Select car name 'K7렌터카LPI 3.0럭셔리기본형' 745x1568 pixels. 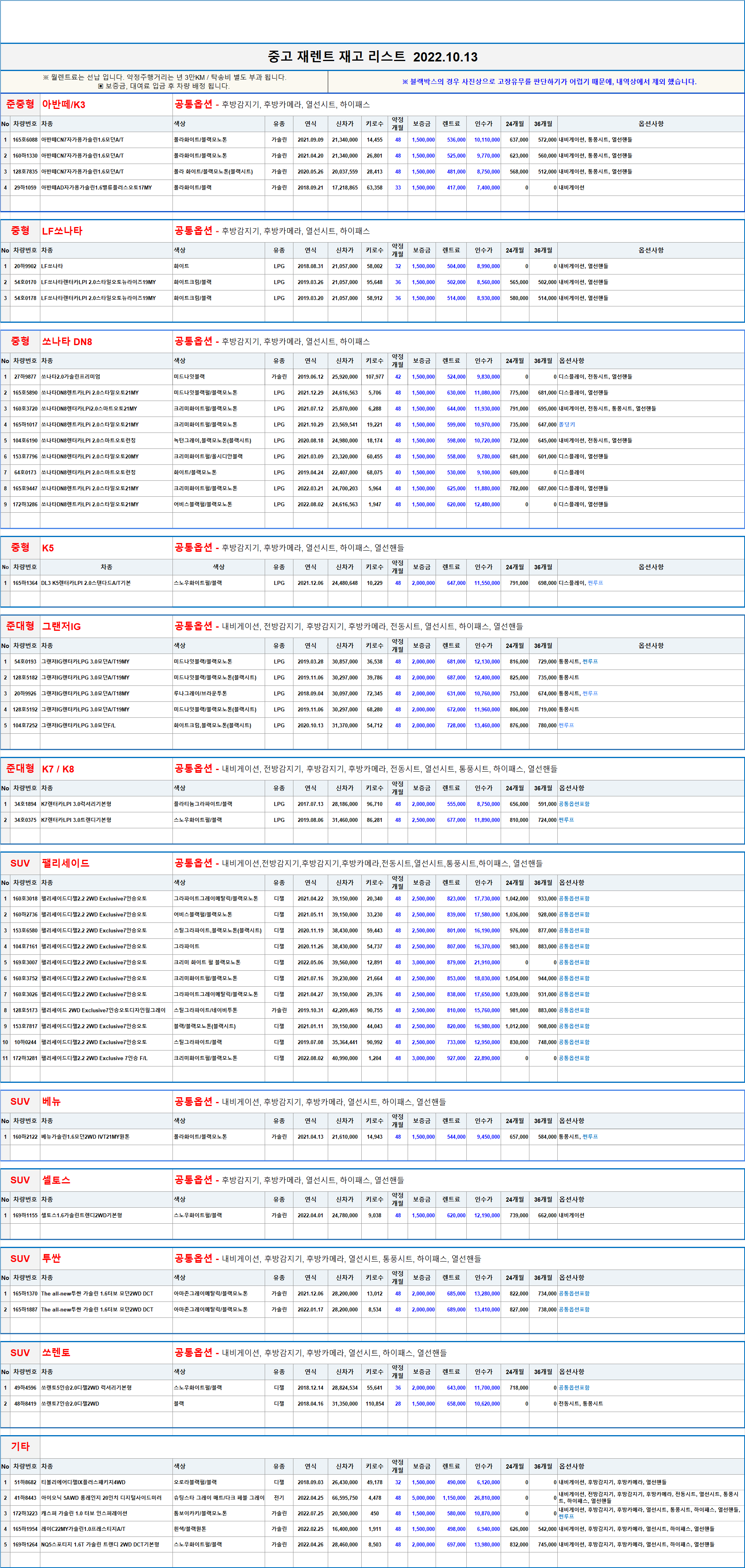coord(76,804)
